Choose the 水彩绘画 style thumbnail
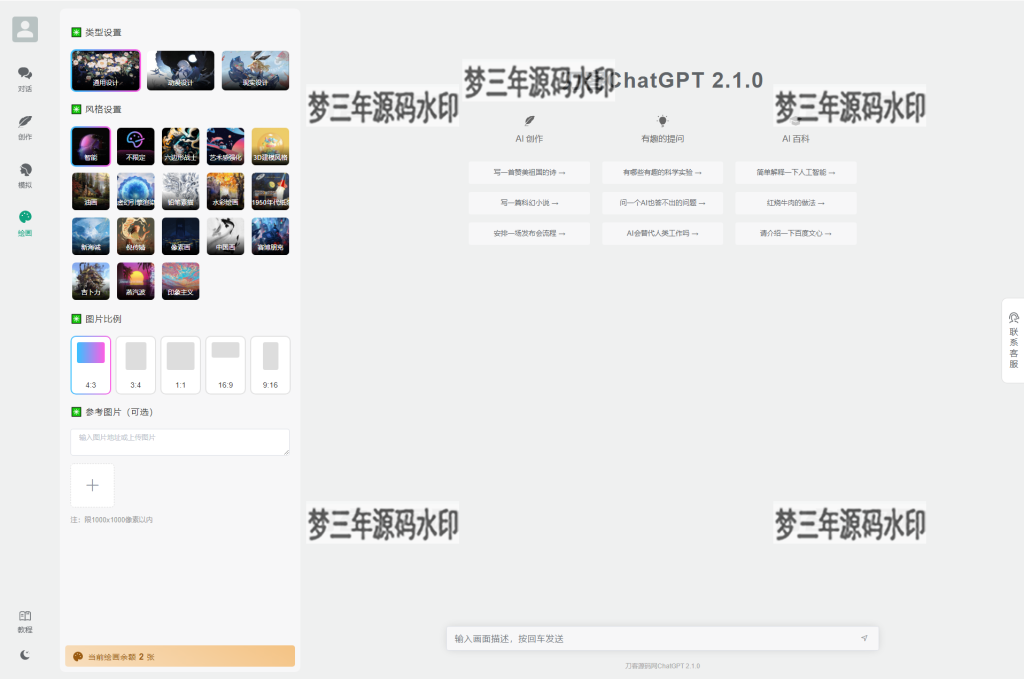Viewport: 1024px width, 679px height. pos(225,191)
